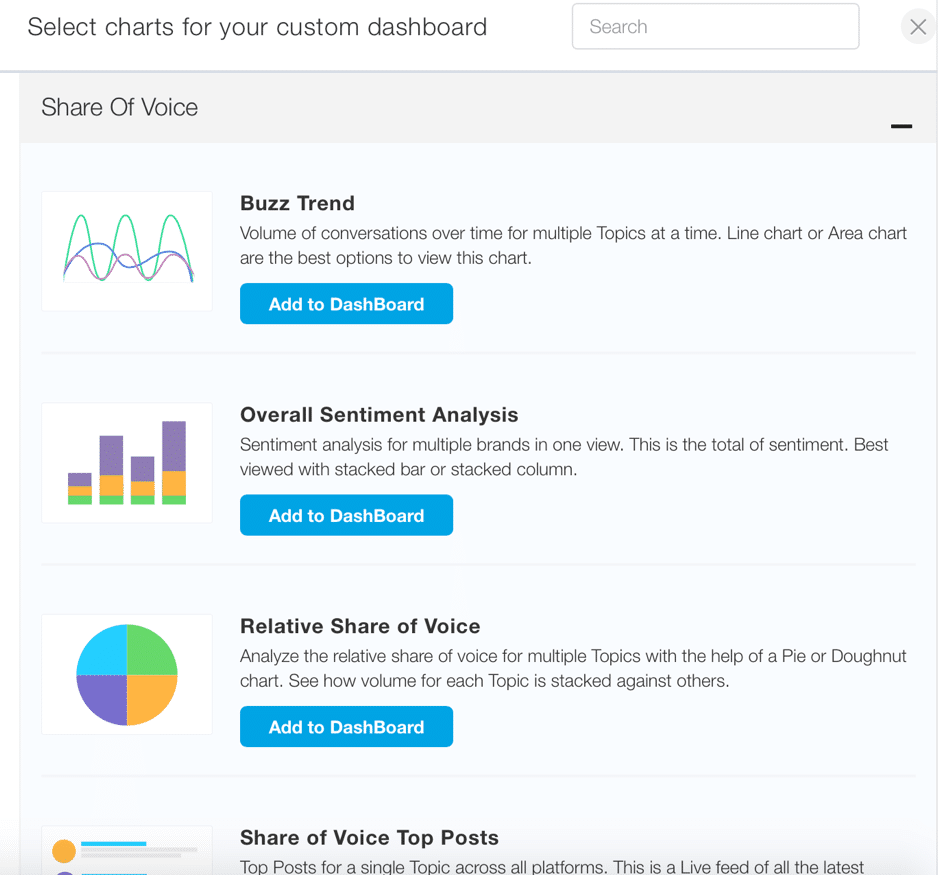Click the Share of Voice Top Posts title
The image size is (938, 875).
pos(369,838)
